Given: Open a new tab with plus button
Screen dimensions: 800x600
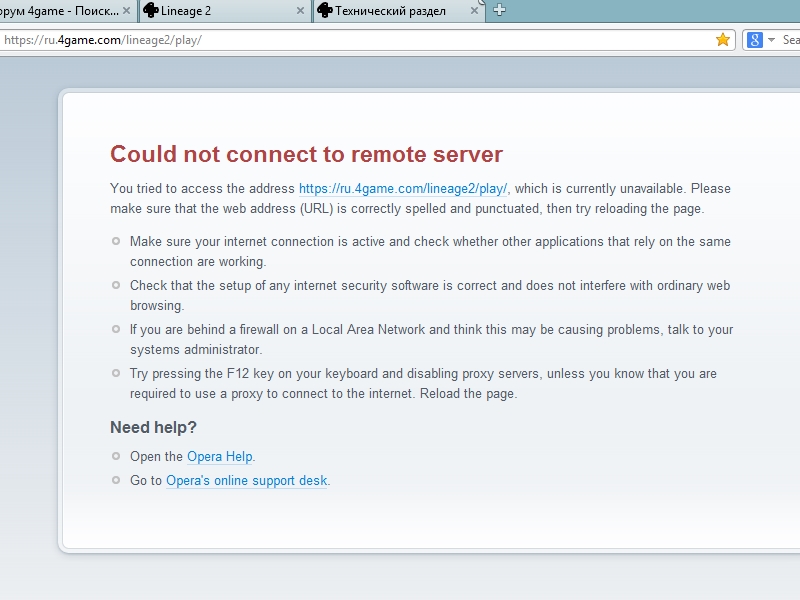Looking at the screenshot, I should (499, 10).
